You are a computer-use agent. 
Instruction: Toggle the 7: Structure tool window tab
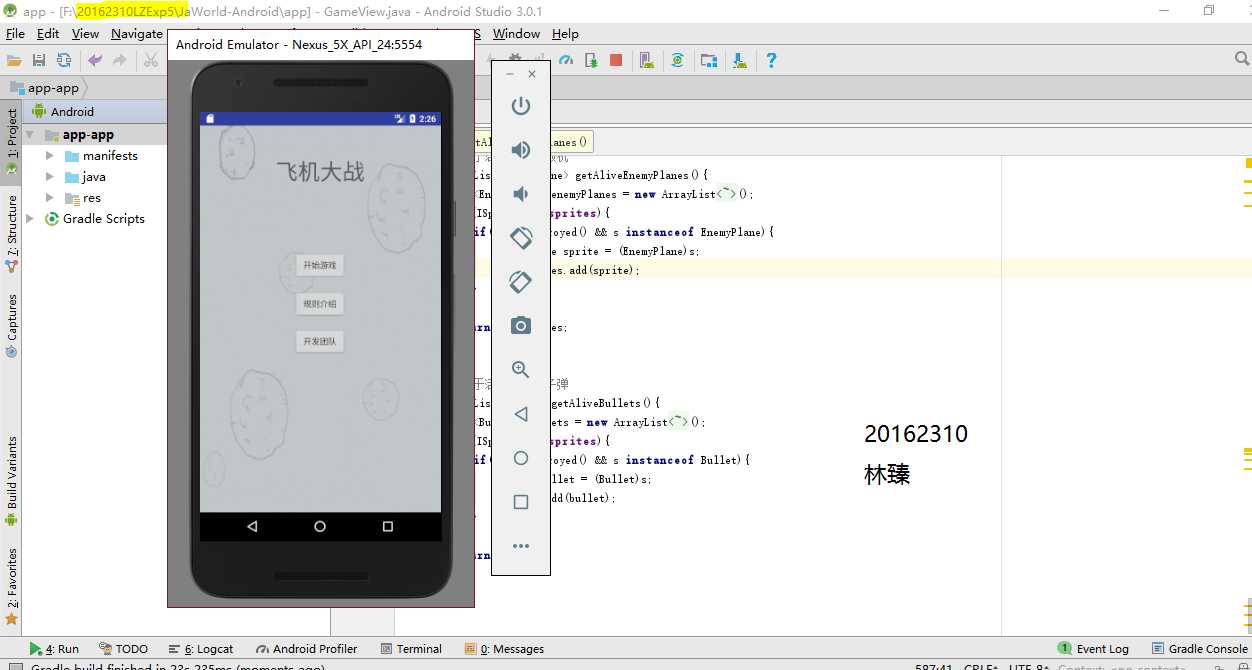pyautogui.click(x=12, y=234)
